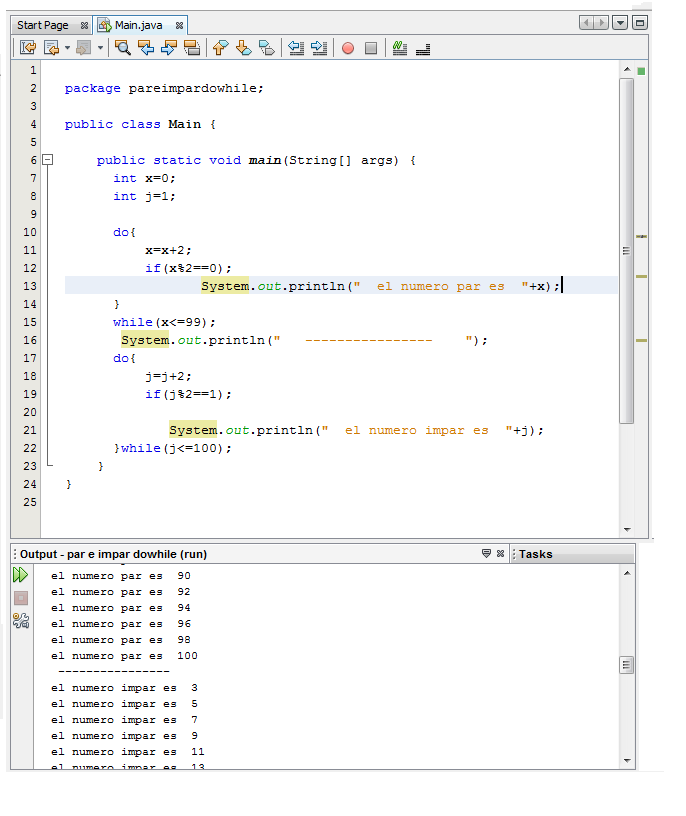Click the Last Edit toolbar icon
The width and height of the screenshot is (686, 816).
[x=28, y=48]
